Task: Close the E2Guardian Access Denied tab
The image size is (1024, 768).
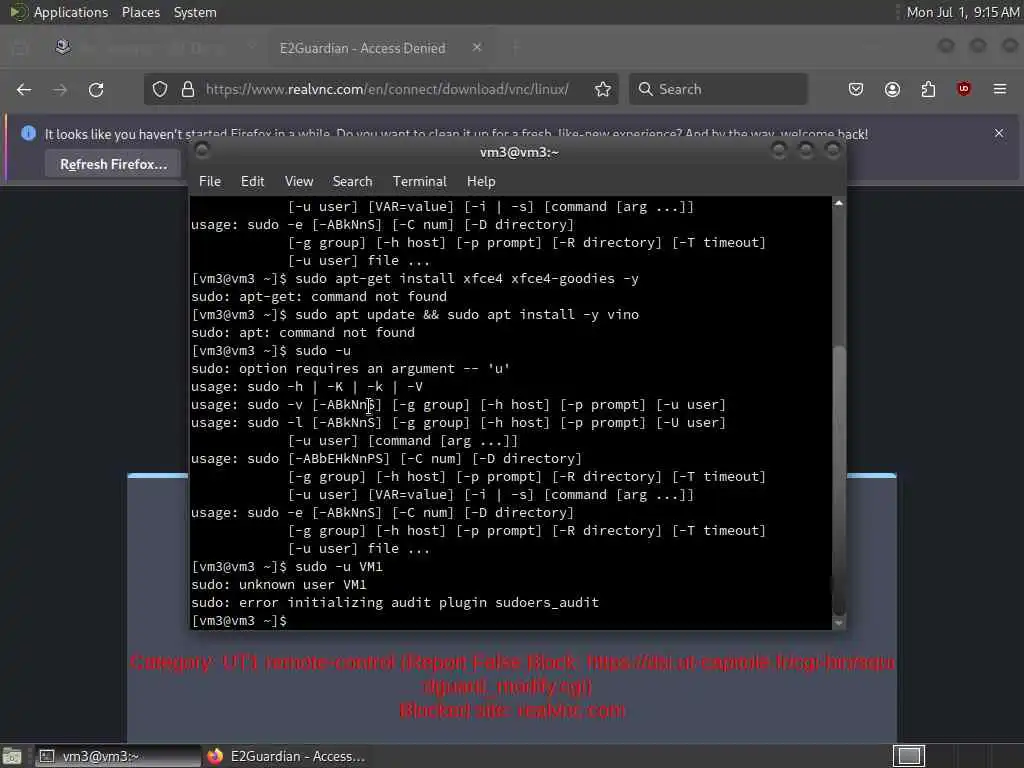Action: coord(477,48)
